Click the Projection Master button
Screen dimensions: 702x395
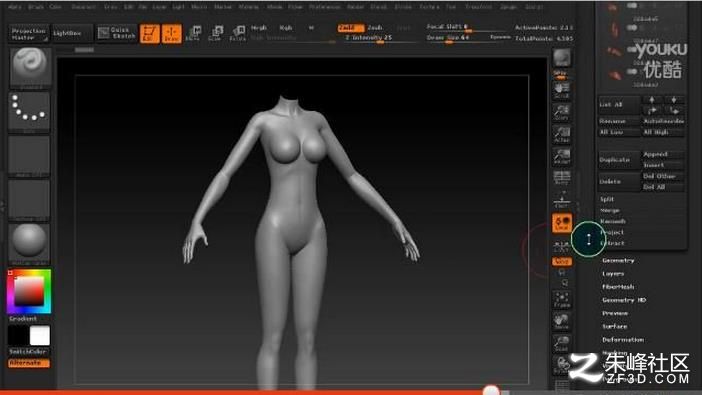click(29, 34)
